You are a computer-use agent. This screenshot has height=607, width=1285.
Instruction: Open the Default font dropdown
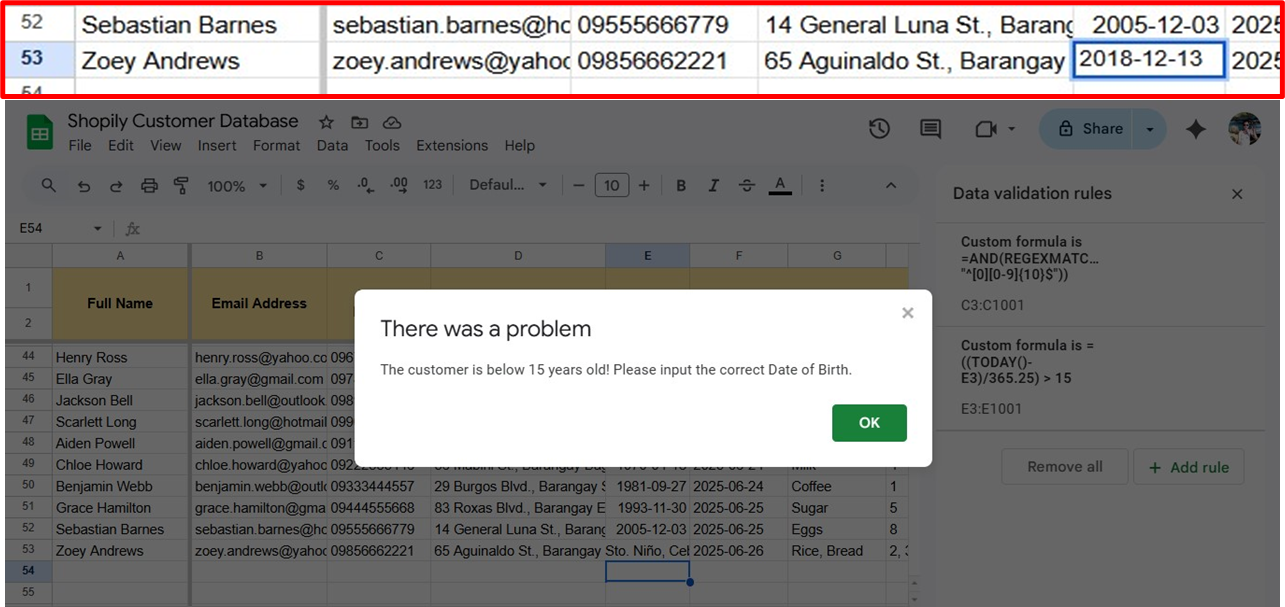pyautogui.click(x=508, y=185)
